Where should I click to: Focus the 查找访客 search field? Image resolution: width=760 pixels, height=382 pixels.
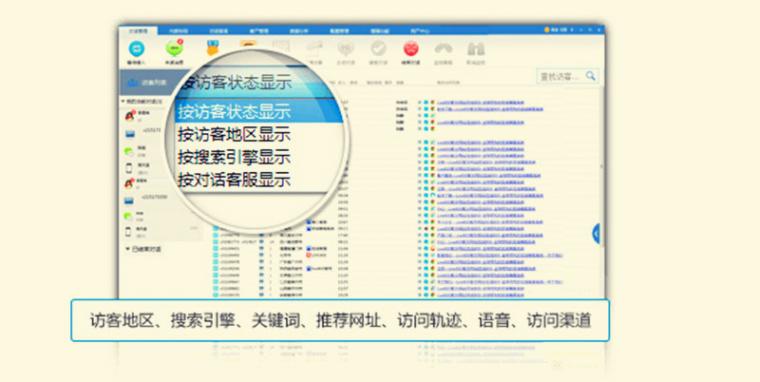[567, 76]
